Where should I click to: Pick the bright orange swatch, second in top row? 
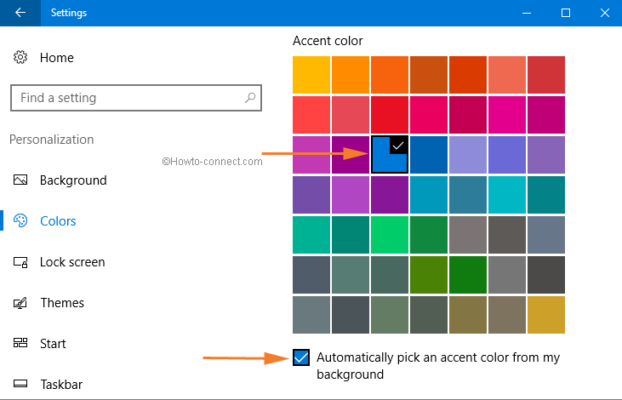point(350,75)
